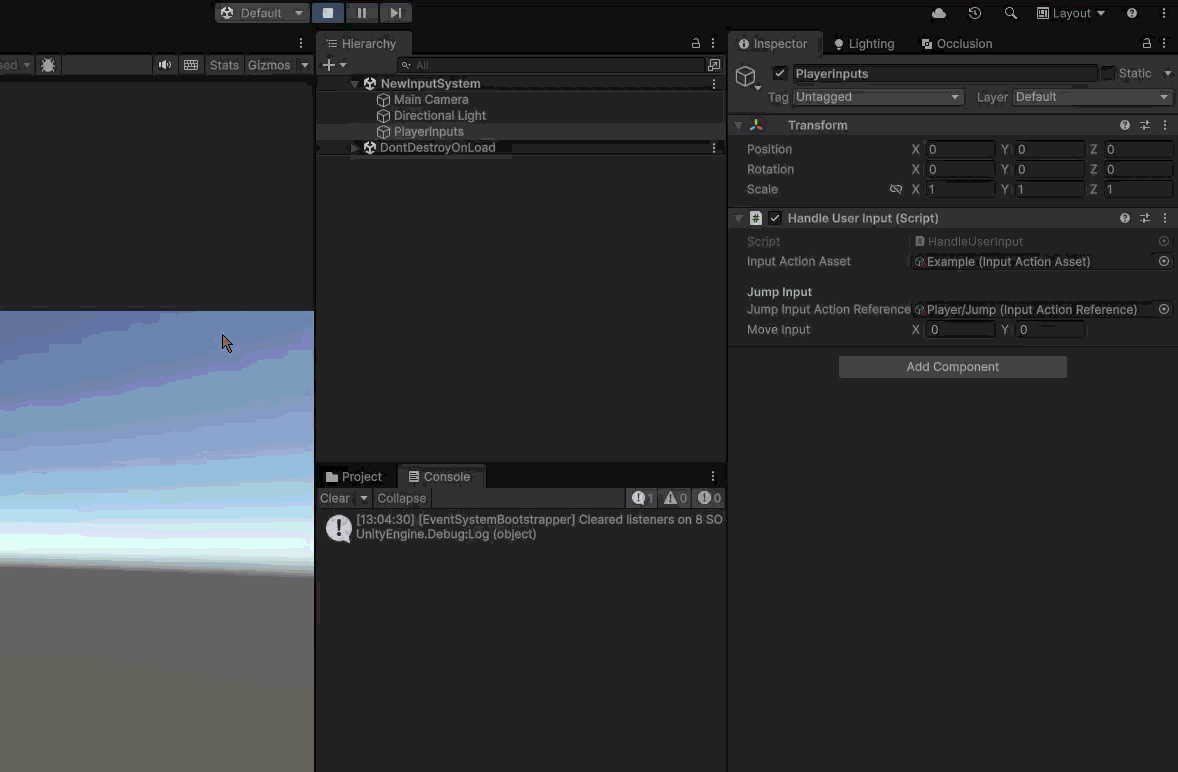Image resolution: width=1178 pixels, height=772 pixels.
Task: Open the Gizmos dropdown arrow
Action: [x=304, y=65]
